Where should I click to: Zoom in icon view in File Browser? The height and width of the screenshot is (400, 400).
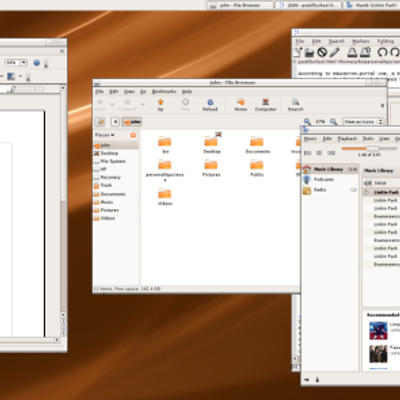click(x=333, y=122)
